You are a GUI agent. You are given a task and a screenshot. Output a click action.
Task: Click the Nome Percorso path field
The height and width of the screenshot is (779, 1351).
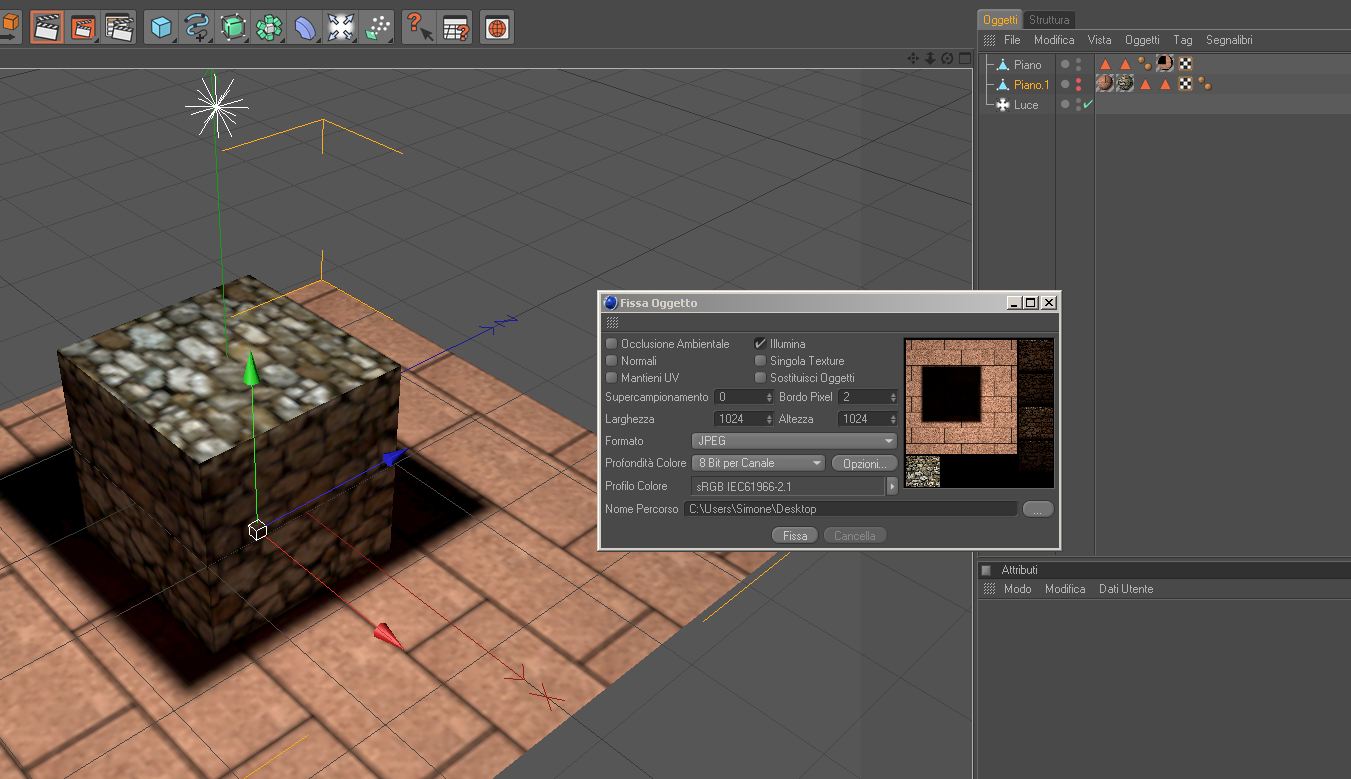pyautogui.click(x=851, y=509)
